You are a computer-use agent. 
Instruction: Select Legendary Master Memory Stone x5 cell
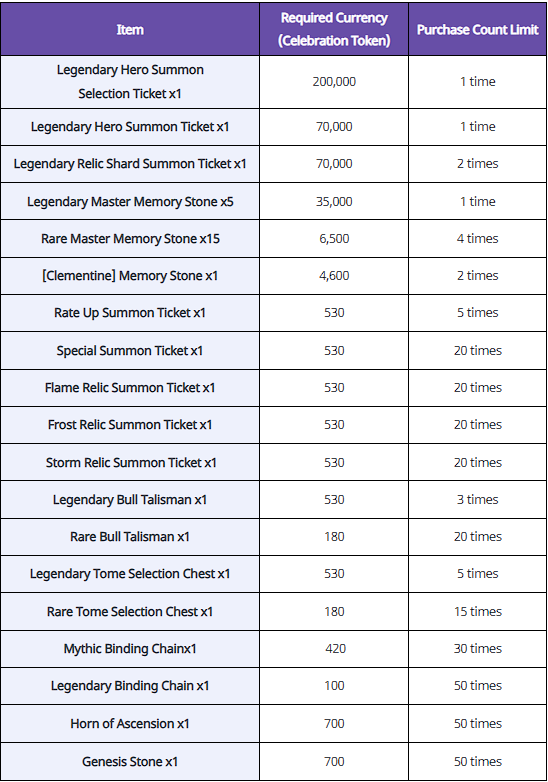130,201
